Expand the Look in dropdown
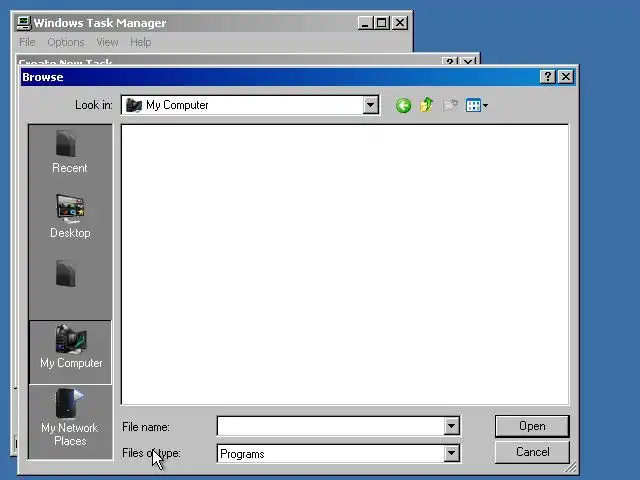 click(x=370, y=105)
